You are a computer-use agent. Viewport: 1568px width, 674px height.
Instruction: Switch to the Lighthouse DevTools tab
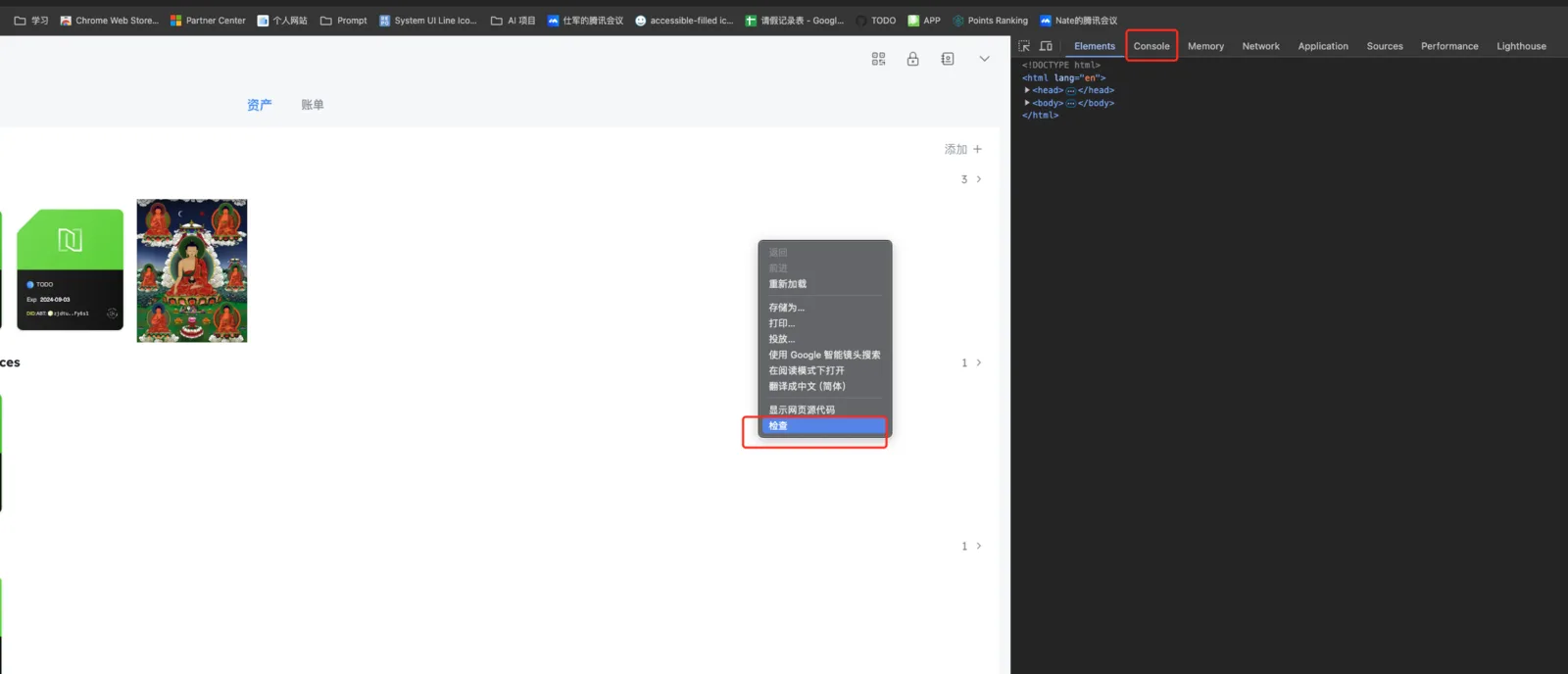click(x=1521, y=46)
